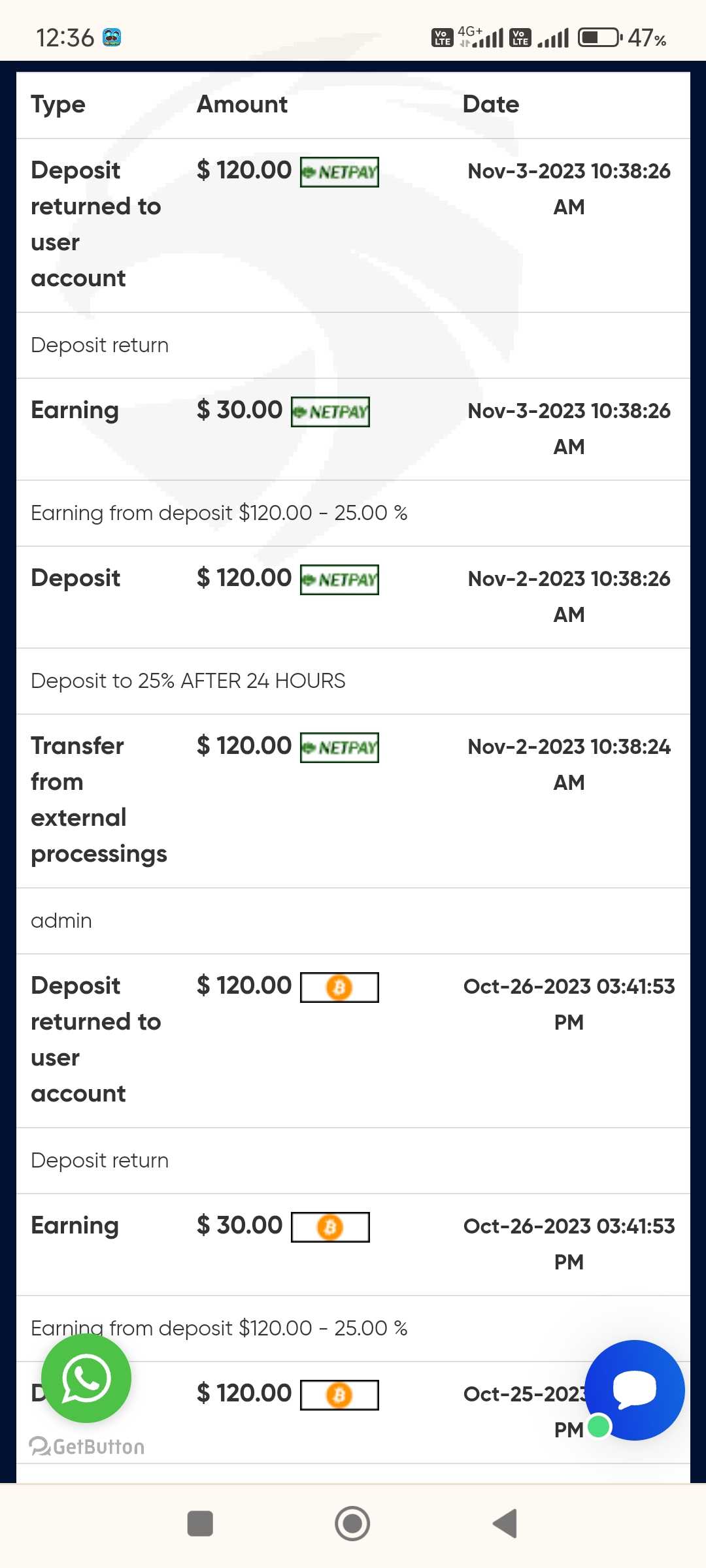706x1568 pixels.
Task: Open the GetButton link
Action: tap(88, 1446)
